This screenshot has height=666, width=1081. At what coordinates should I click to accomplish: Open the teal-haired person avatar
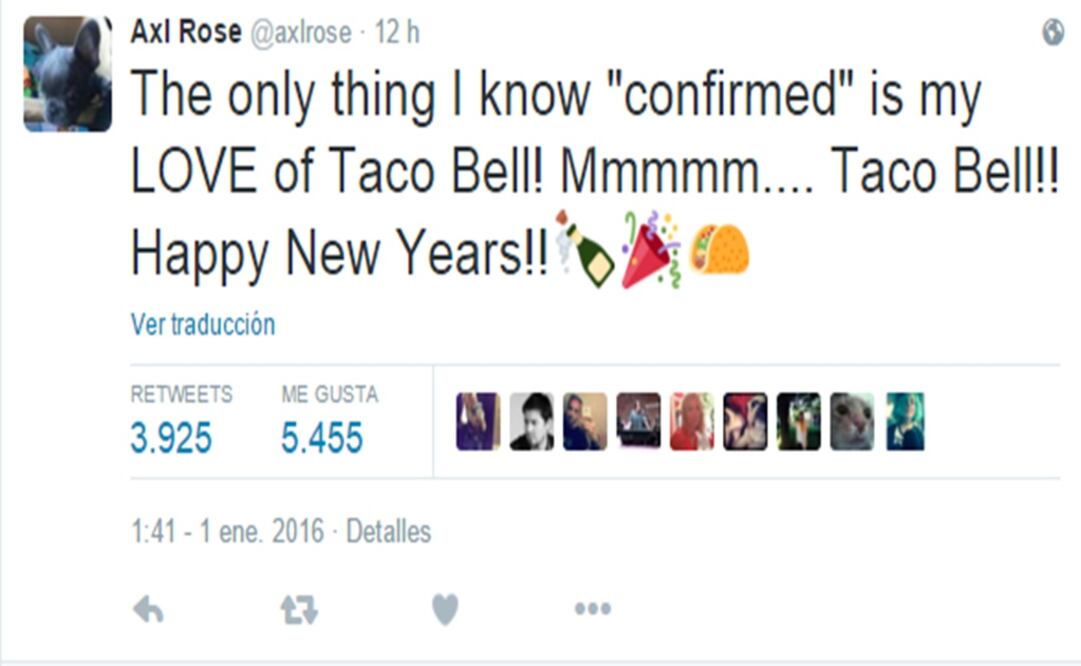point(905,421)
